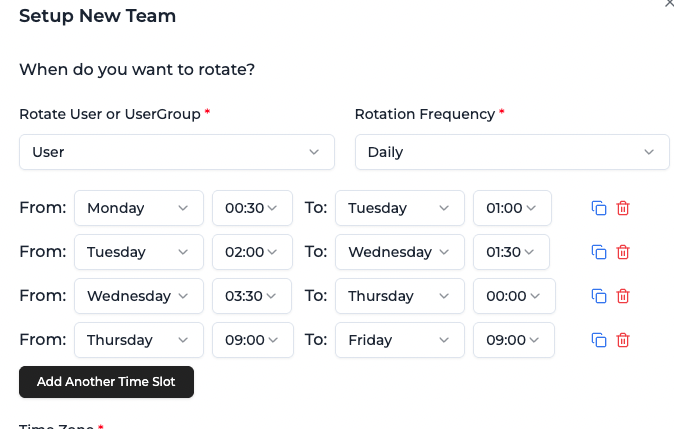
Task: Close the Setup New Team dialog
Action: (669, 4)
